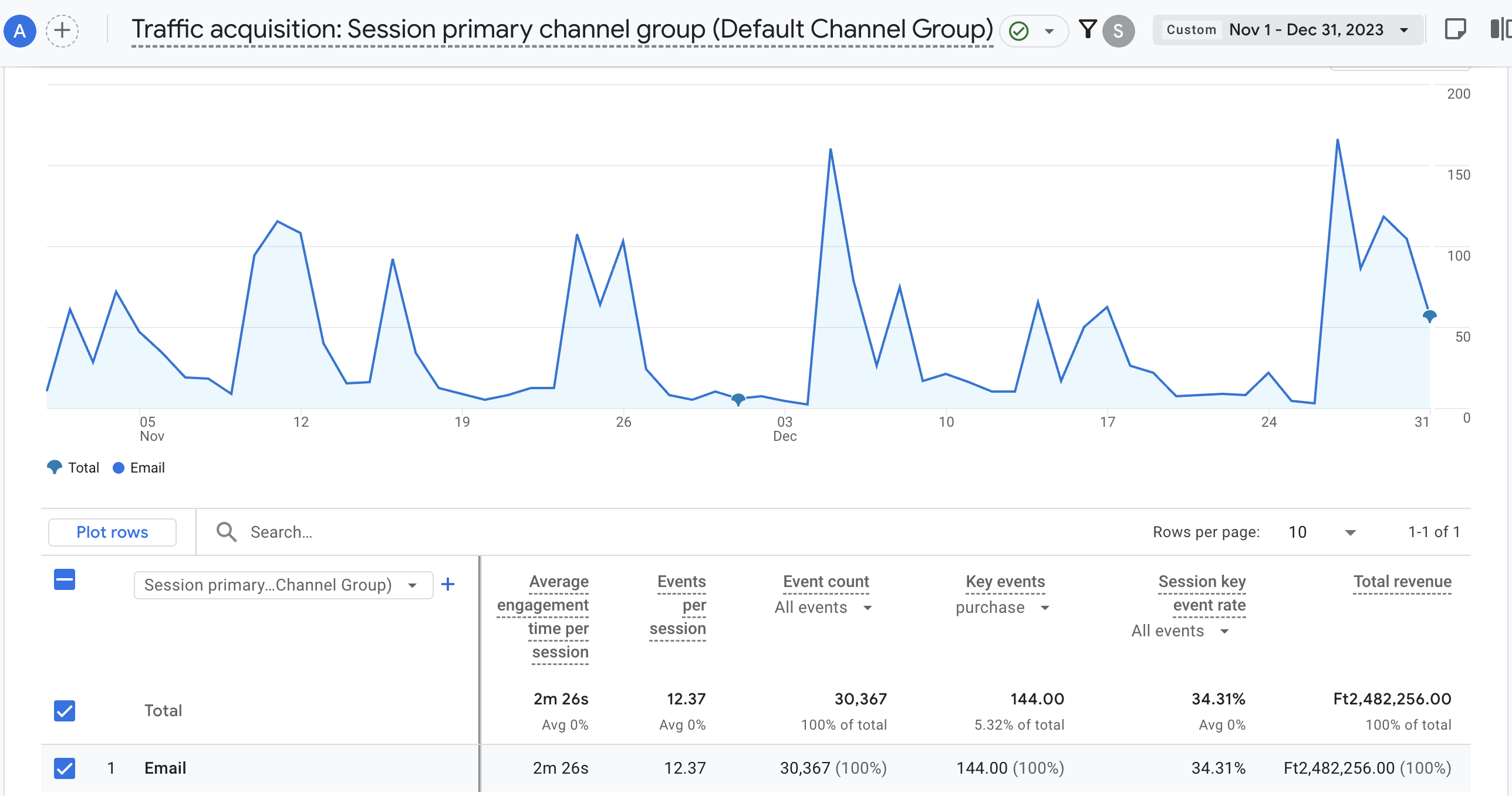
Task: Add secondary dimension with blue plus icon
Action: [x=448, y=584]
